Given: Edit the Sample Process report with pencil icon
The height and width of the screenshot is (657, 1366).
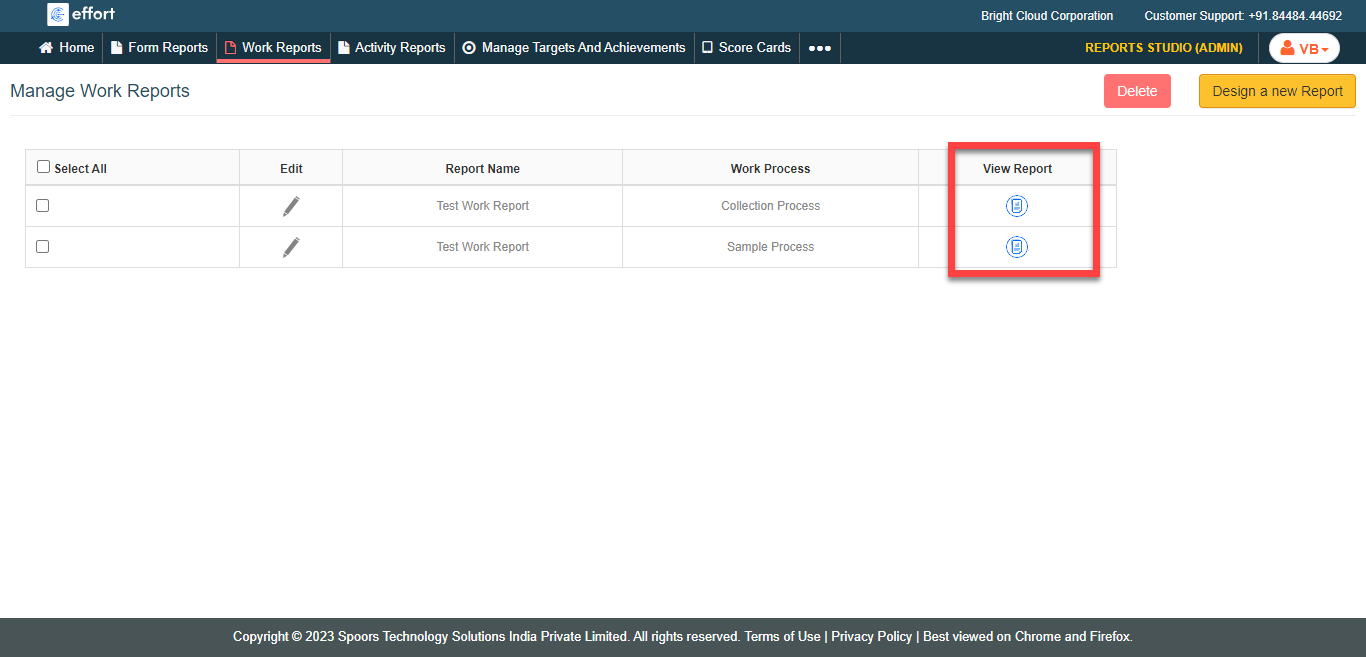Looking at the screenshot, I should (291, 247).
